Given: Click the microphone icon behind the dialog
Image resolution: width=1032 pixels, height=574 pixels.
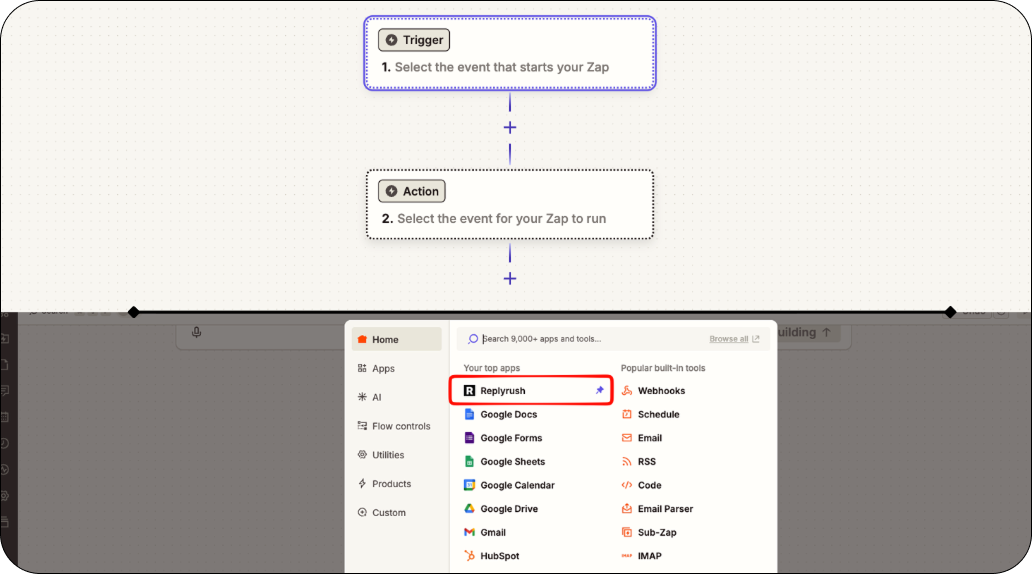Looking at the screenshot, I should [x=196, y=332].
